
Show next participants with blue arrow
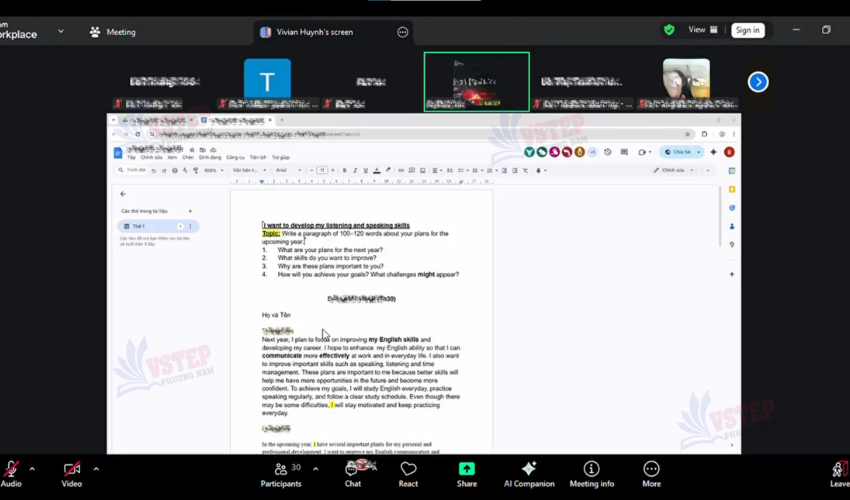coord(758,82)
